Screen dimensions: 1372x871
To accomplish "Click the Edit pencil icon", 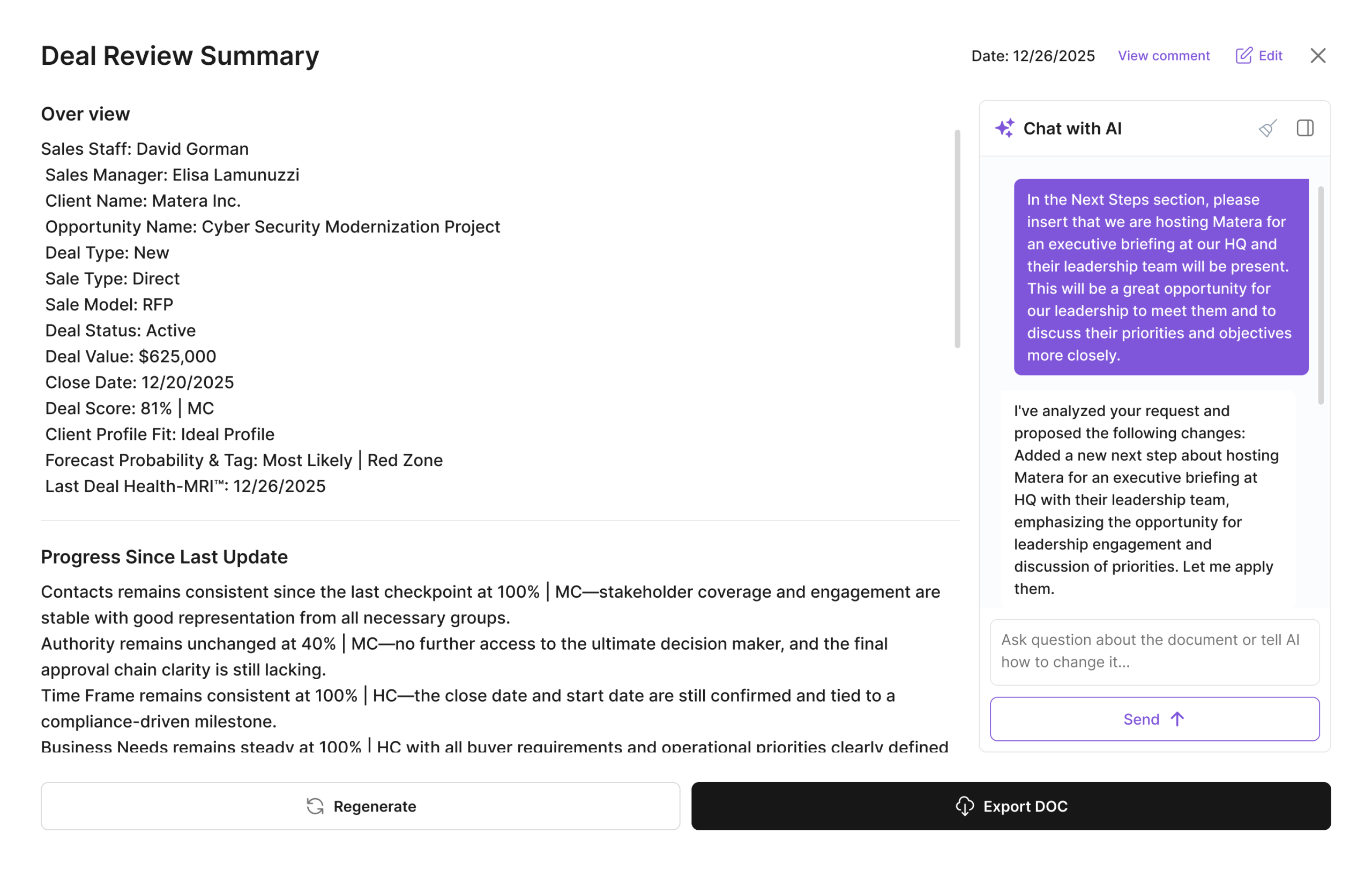I will (1244, 56).
